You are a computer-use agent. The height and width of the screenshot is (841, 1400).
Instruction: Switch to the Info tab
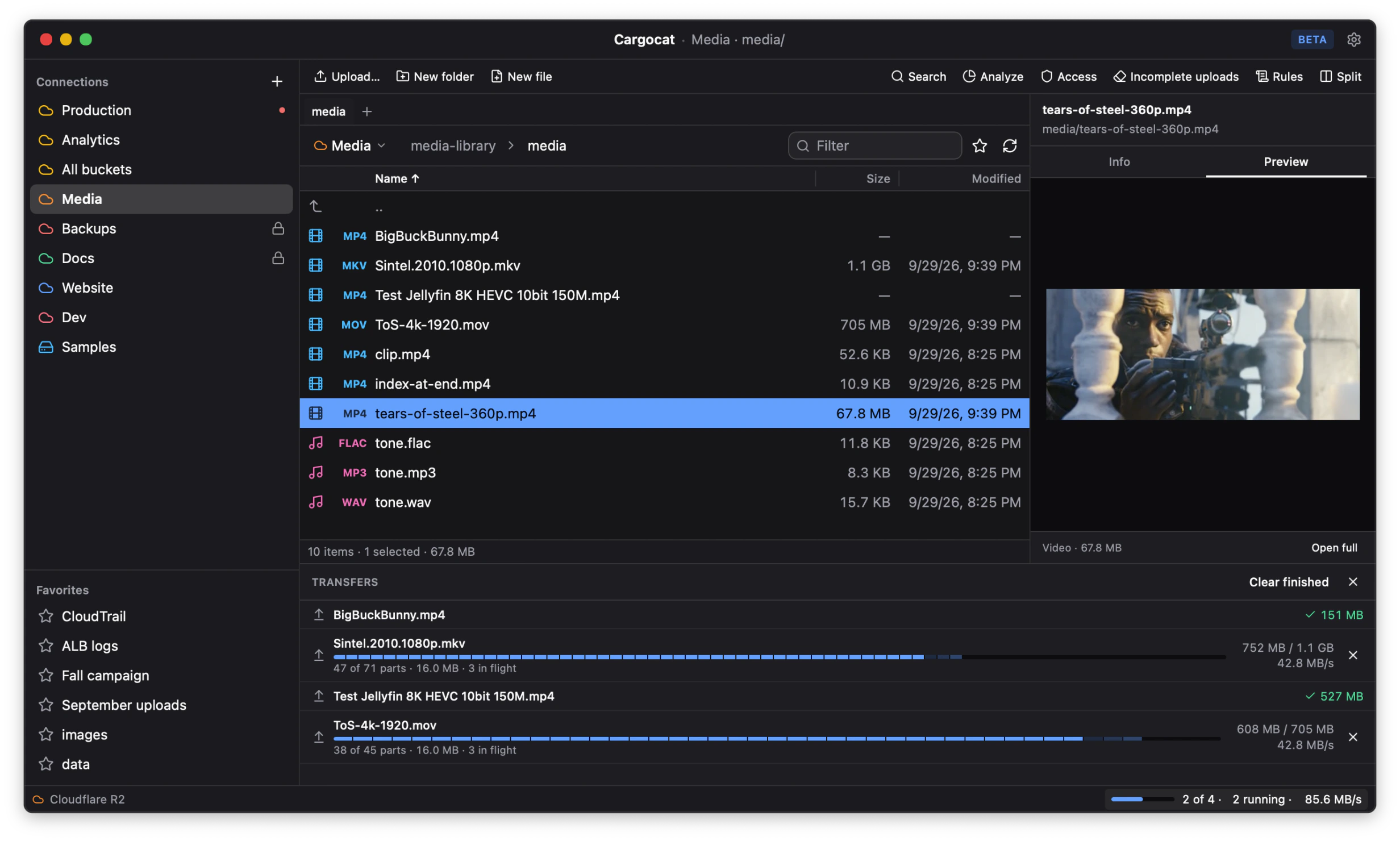coord(1118,162)
